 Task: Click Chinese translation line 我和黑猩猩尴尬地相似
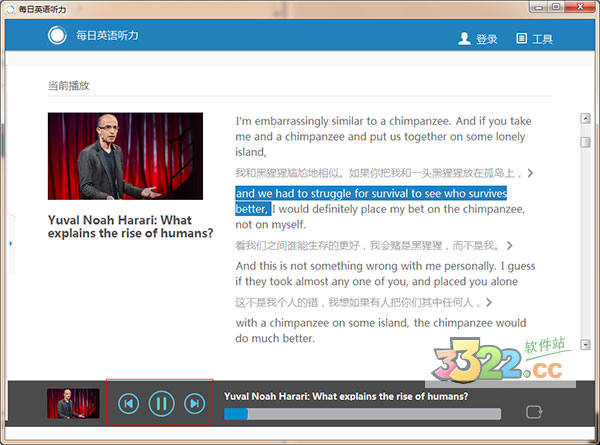coord(378,173)
